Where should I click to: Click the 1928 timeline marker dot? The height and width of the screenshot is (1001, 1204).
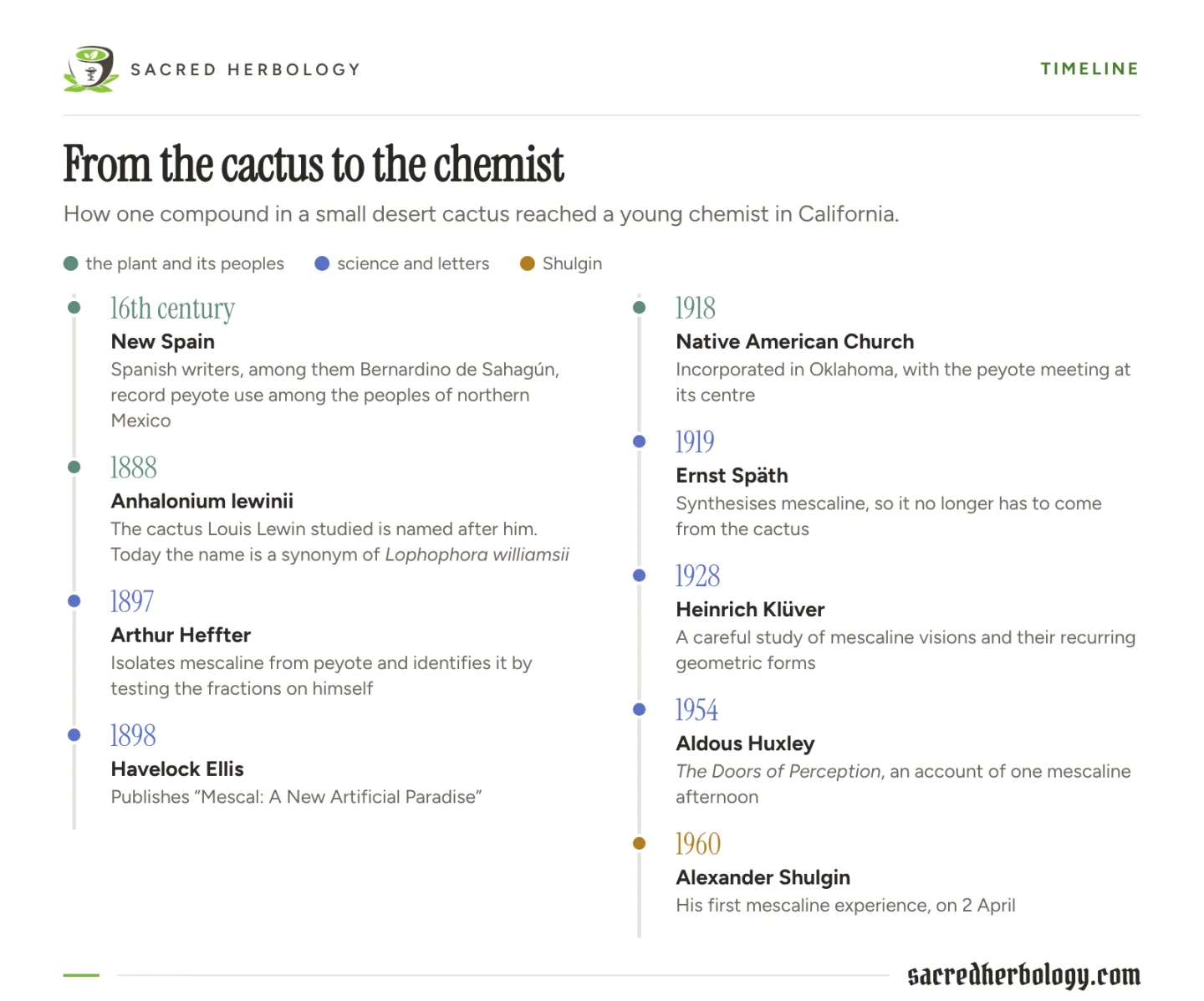click(640, 575)
